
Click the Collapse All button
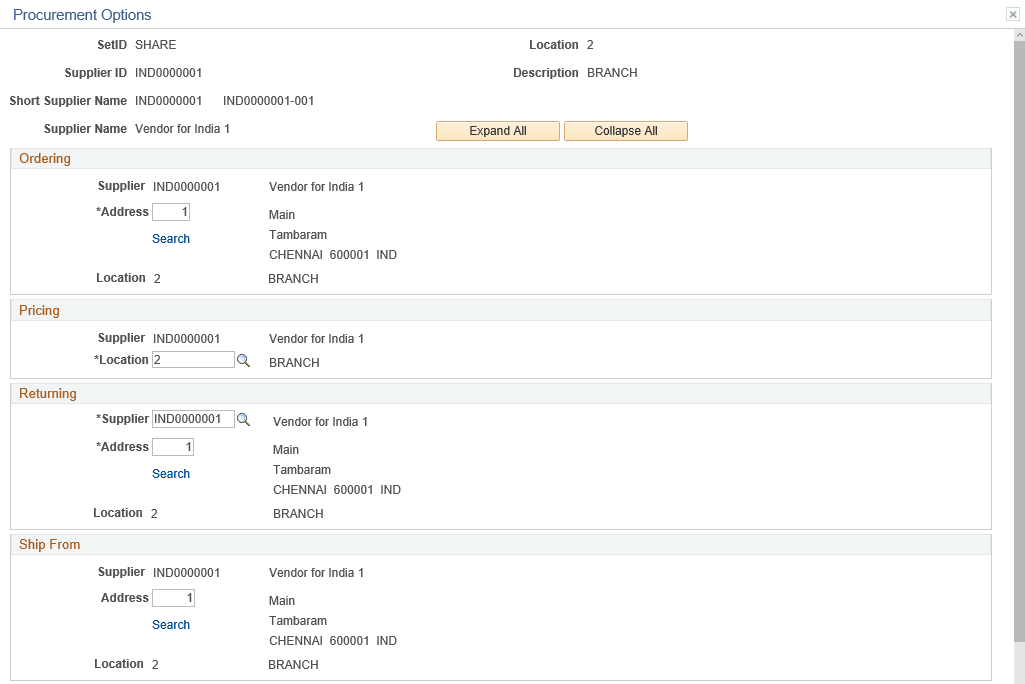click(625, 130)
